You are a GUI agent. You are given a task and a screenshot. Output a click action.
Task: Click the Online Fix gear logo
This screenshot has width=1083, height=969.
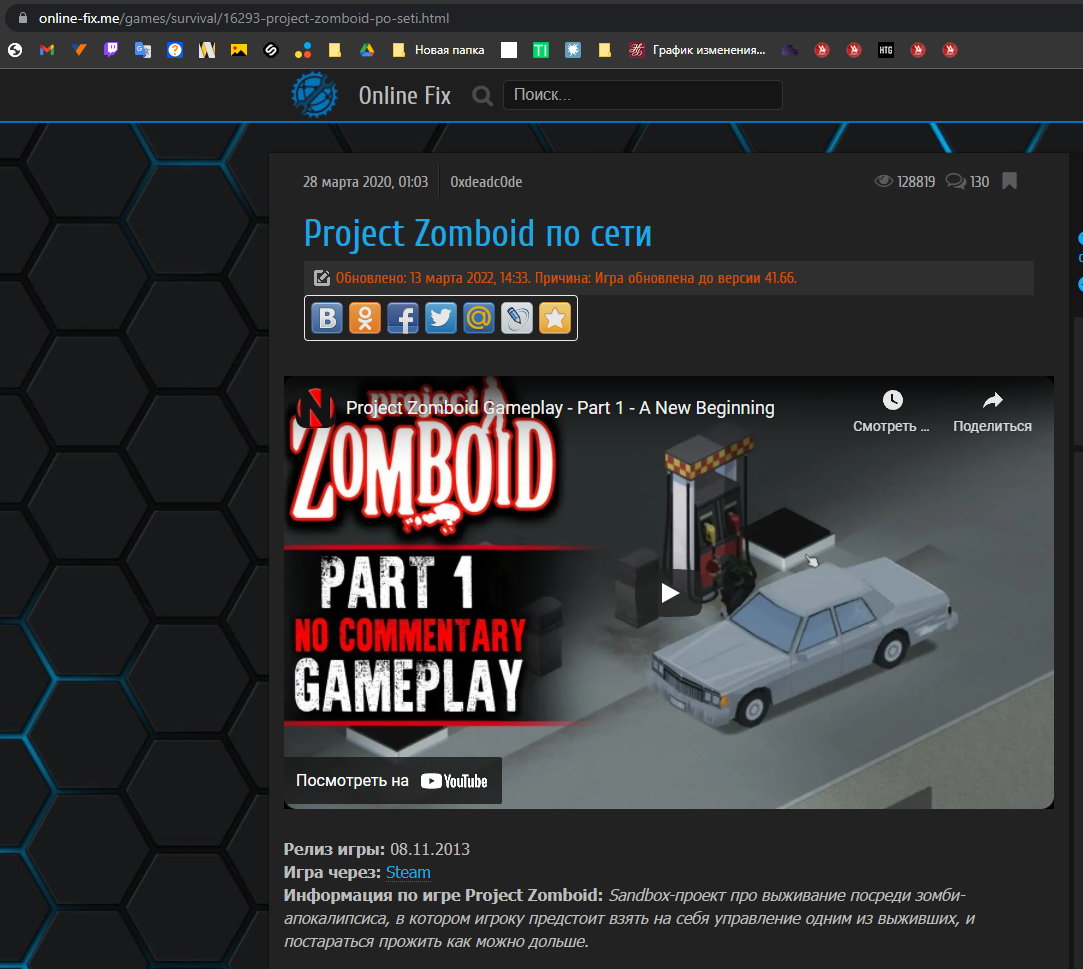[x=314, y=95]
